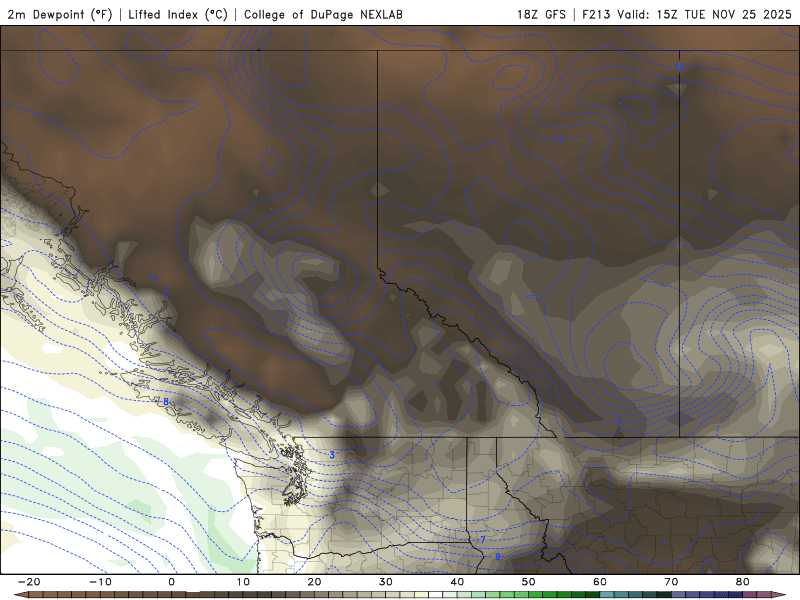The image size is (800, 600).
Task: Click the blue contour label 9
Action: tap(498, 557)
